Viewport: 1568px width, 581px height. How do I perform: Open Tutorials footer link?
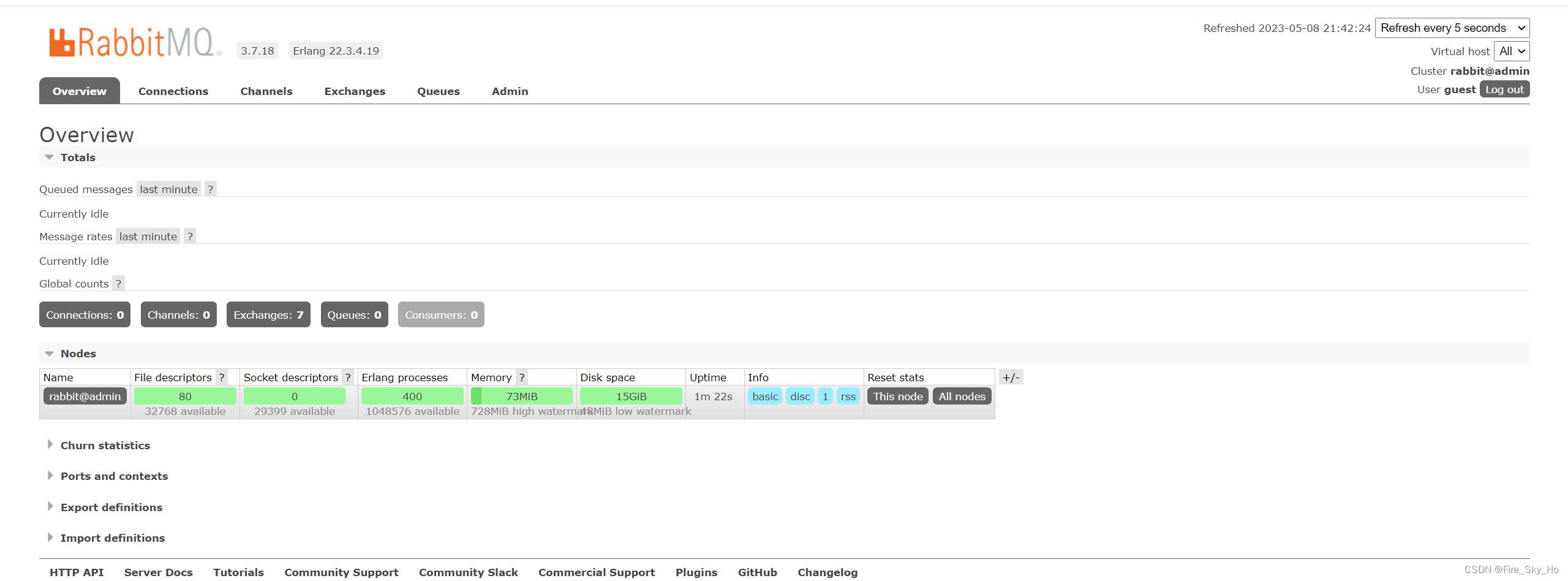coord(238,572)
